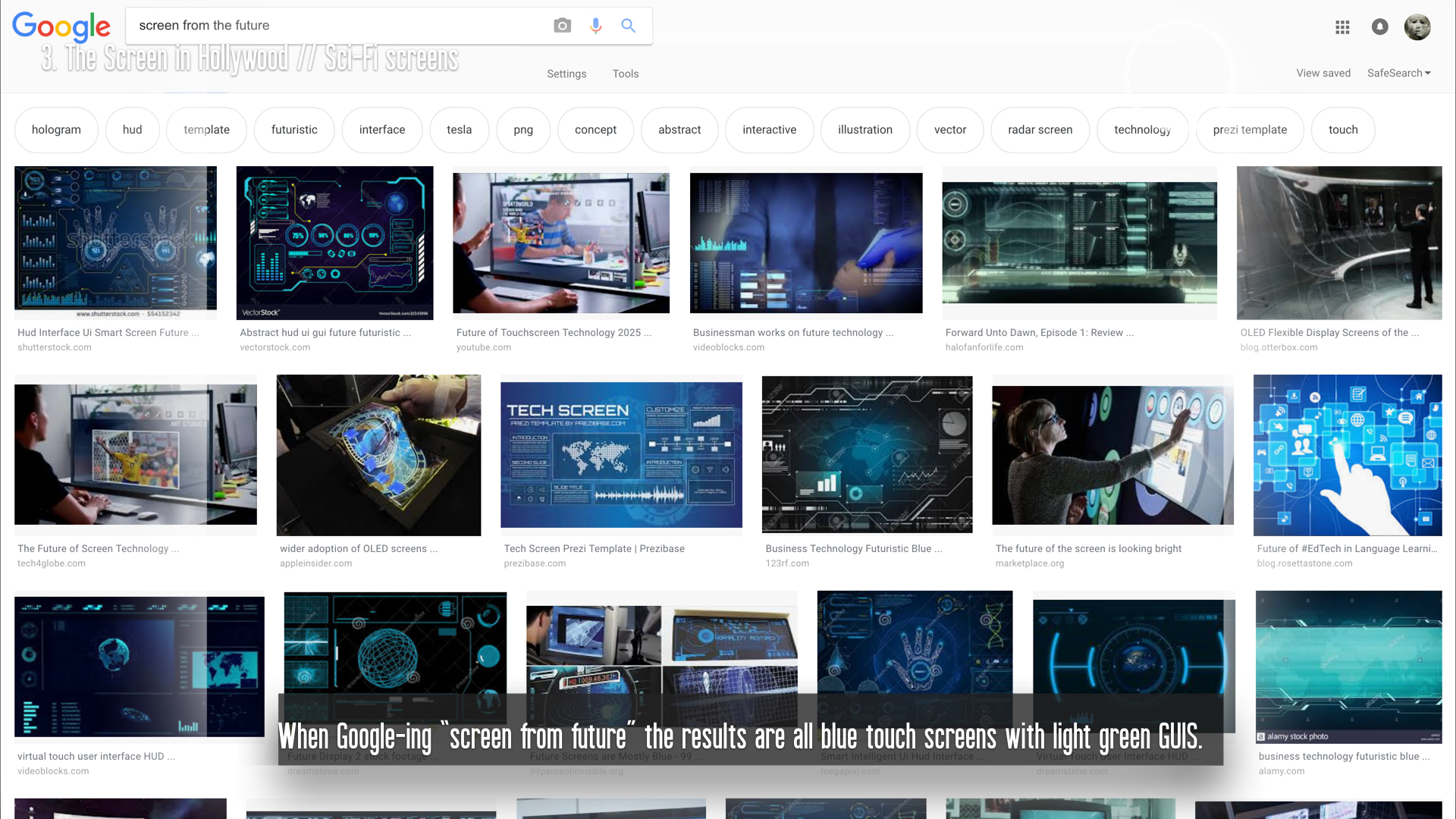
Task: Click the blue magnifier search icon
Action: (628, 26)
